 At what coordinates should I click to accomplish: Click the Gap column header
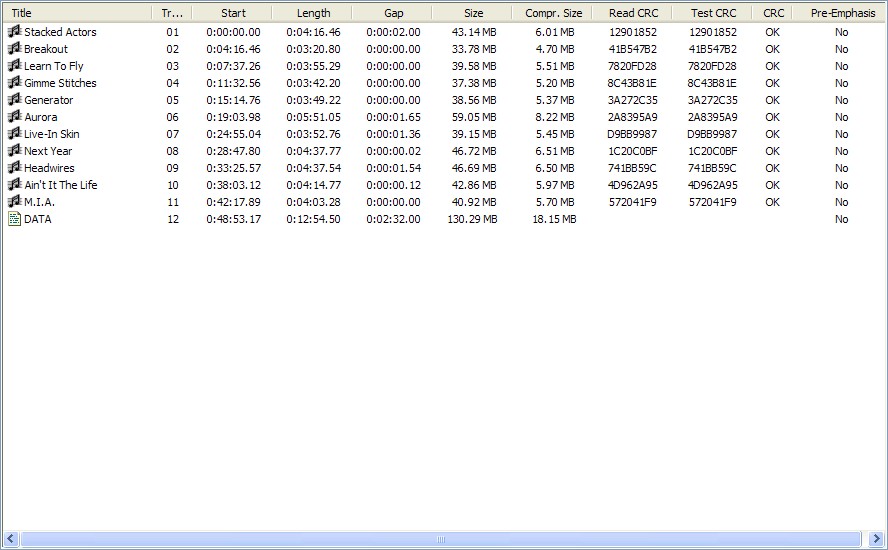392,13
